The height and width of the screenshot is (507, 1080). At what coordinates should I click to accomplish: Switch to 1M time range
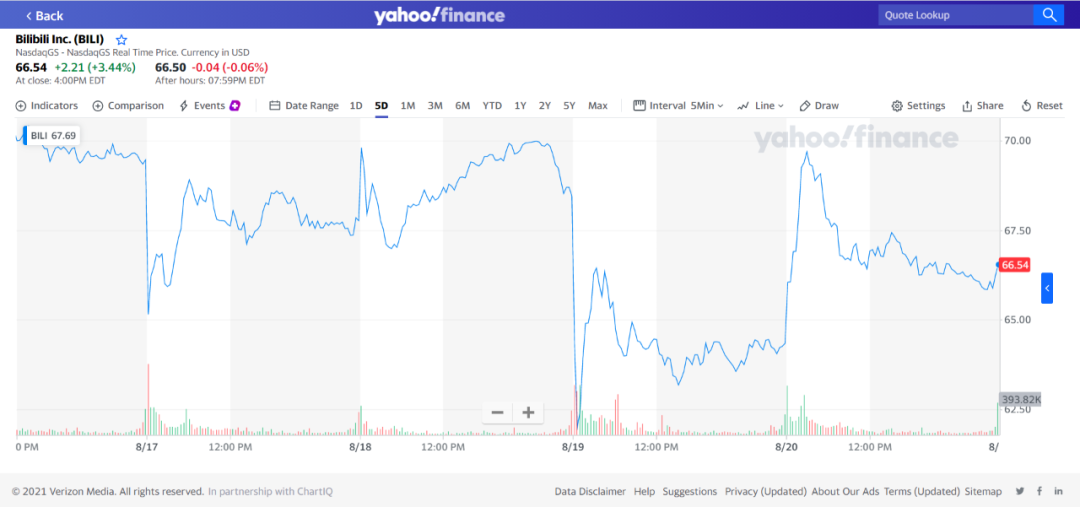click(408, 106)
